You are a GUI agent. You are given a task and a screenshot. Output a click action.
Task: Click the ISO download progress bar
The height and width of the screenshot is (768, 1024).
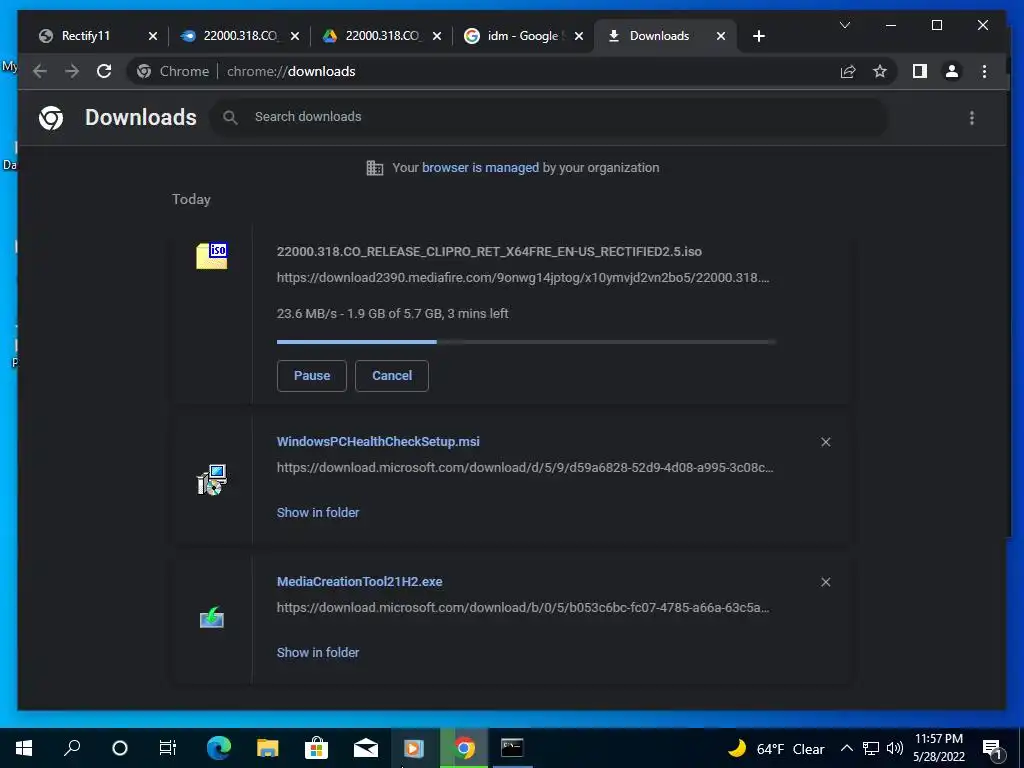click(x=526, y=342)
